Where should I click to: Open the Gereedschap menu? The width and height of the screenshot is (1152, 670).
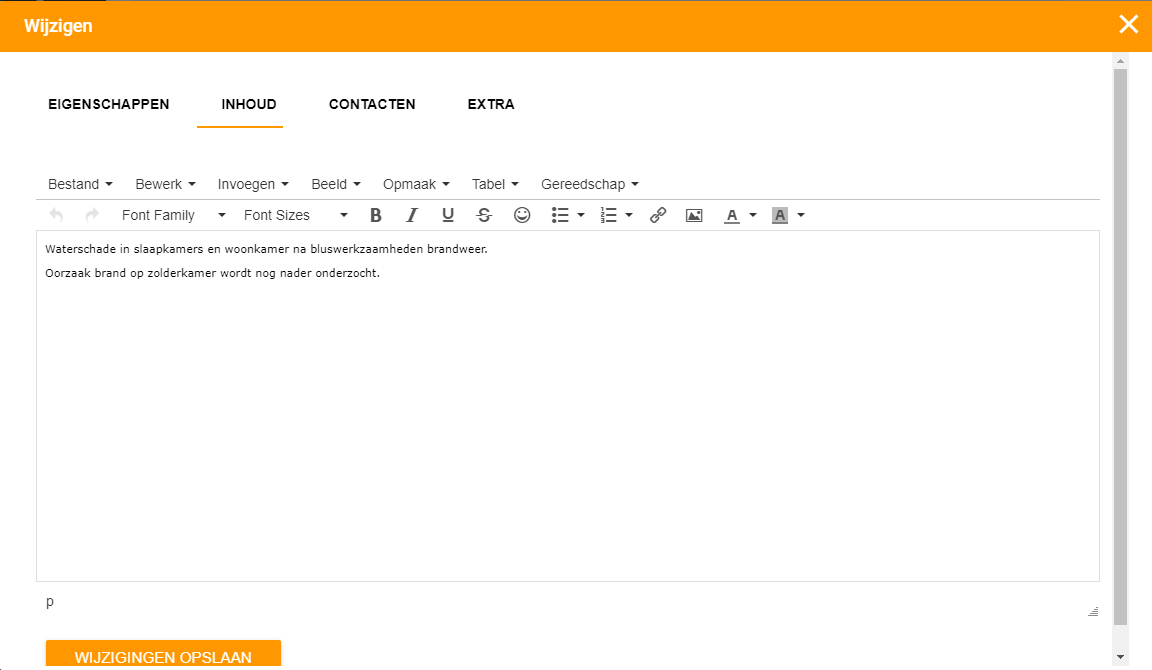[x=590, y=184]
